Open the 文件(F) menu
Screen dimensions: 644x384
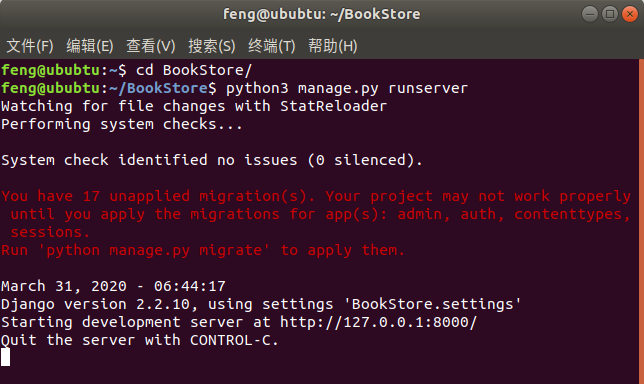click(x=30, y=46)
